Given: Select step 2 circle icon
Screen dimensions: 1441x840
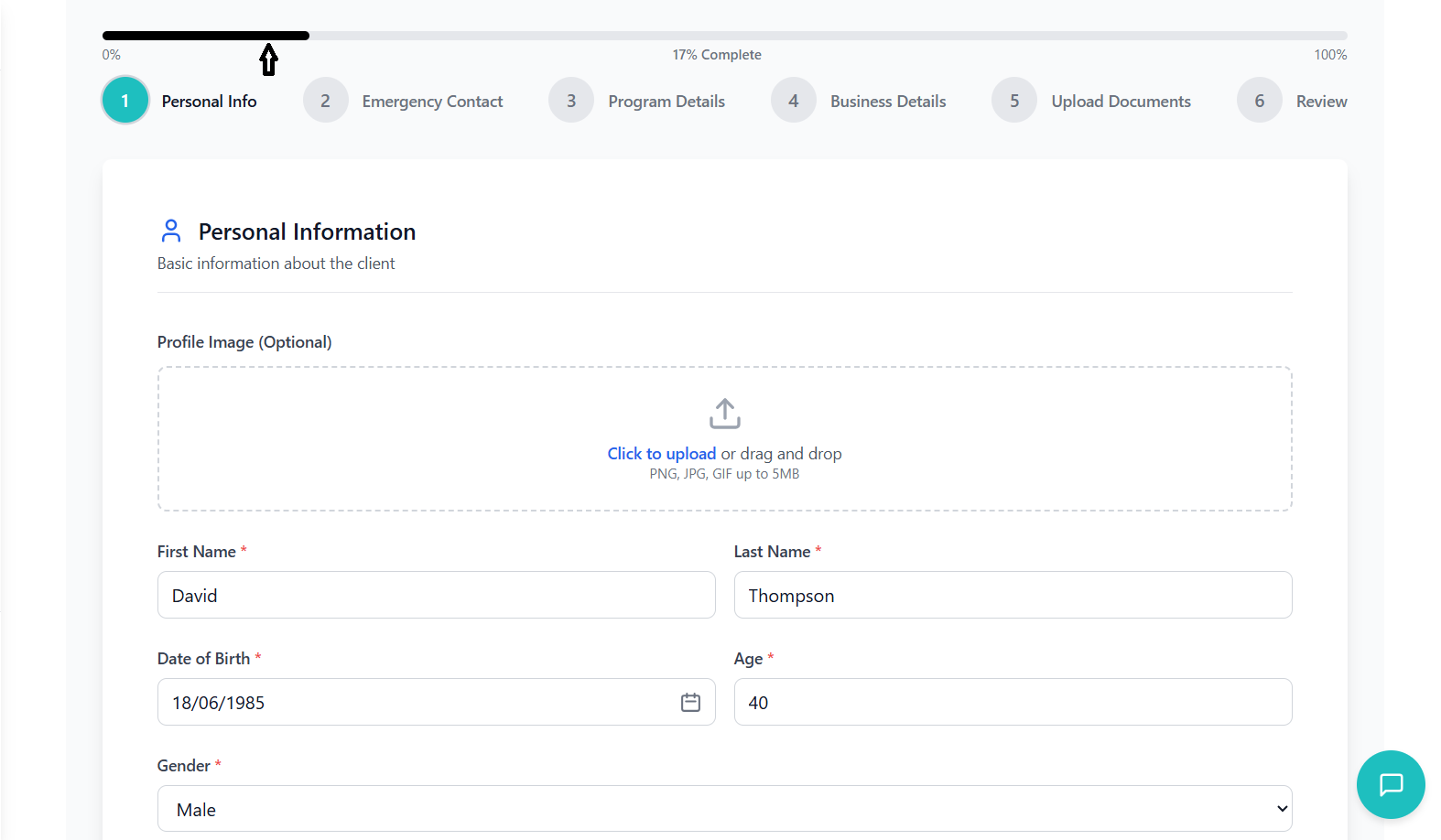Looking at the screenshot, I should coord(325,100).
